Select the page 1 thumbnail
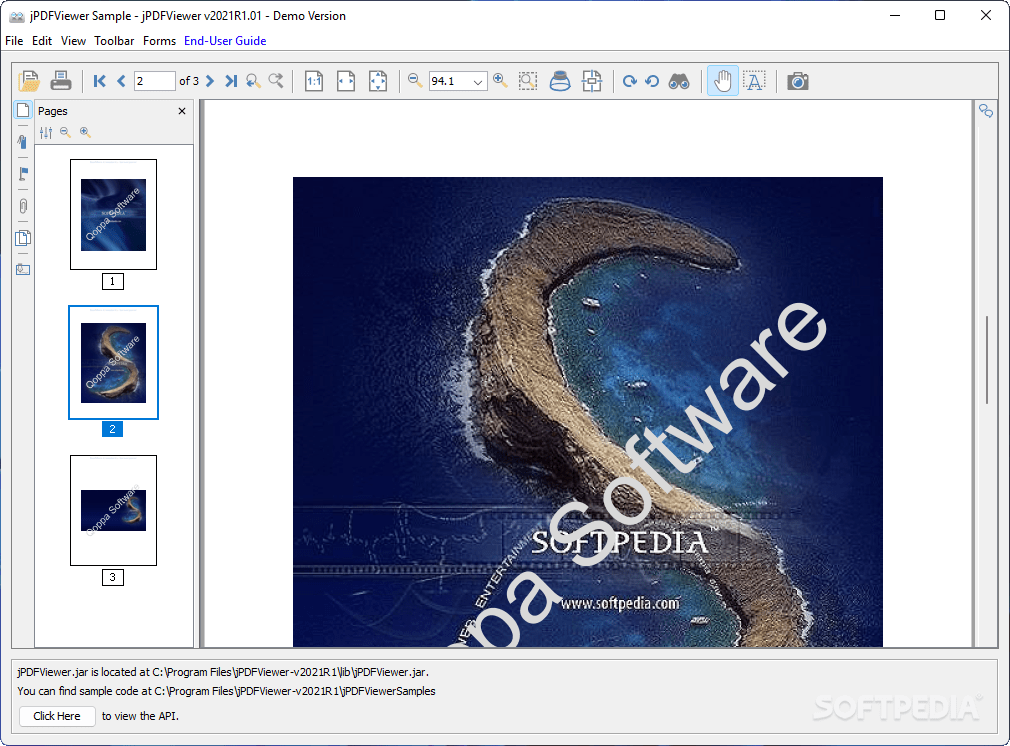Screen dimensions: 1010x746 click(x=113, y=215)
